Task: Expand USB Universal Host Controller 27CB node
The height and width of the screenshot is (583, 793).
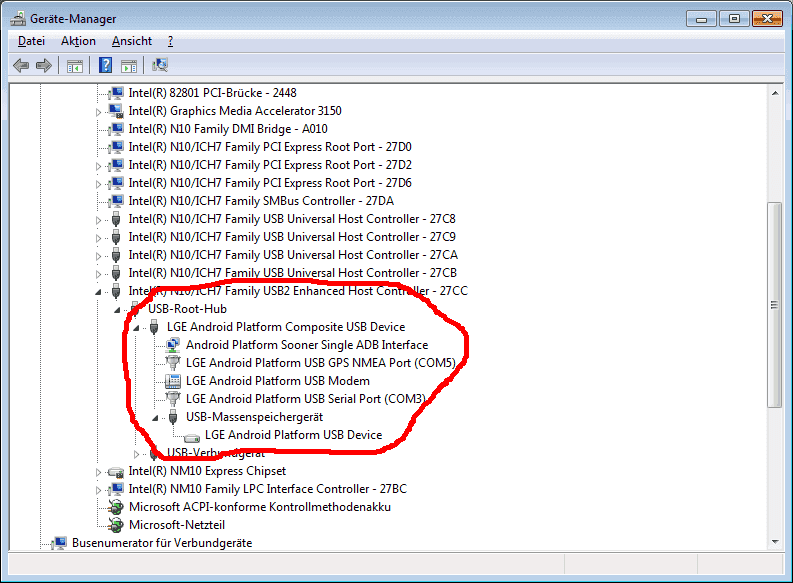Action: tap(99, 274)
